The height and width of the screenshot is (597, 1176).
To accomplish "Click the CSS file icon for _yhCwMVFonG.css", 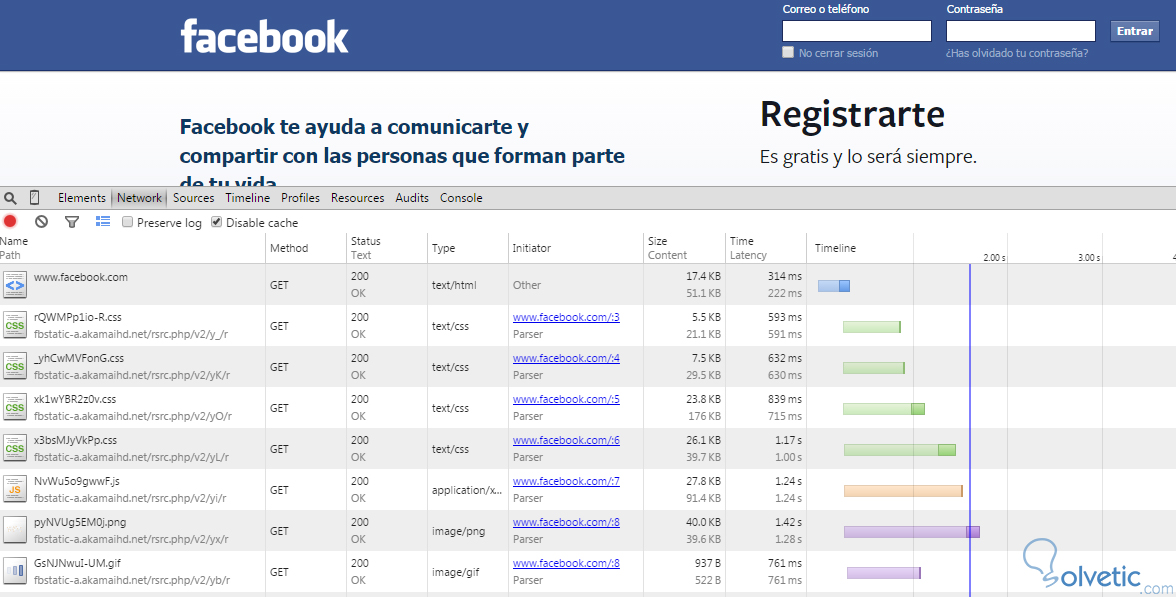I will tap(14, 367).
